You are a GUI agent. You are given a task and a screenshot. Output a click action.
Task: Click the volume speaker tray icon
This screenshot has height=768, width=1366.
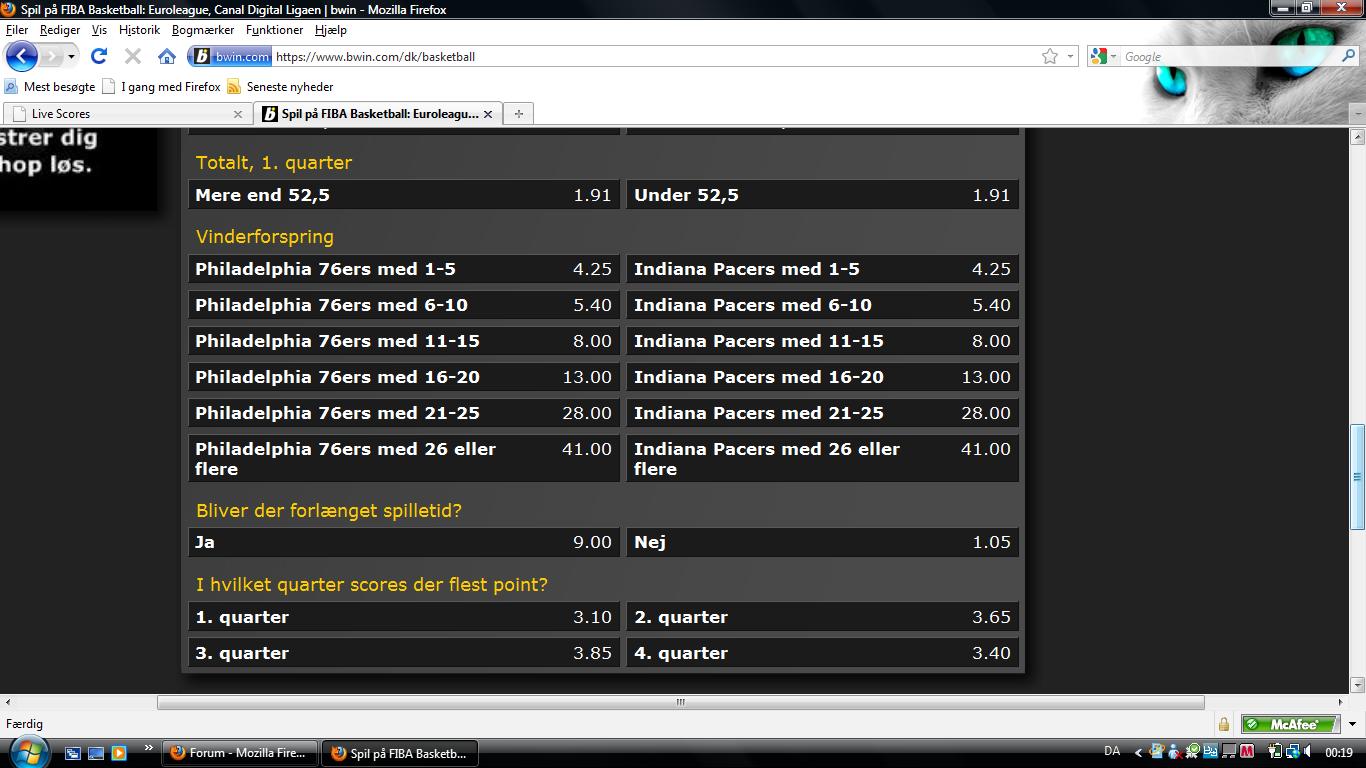click(x=1308, y=752)
